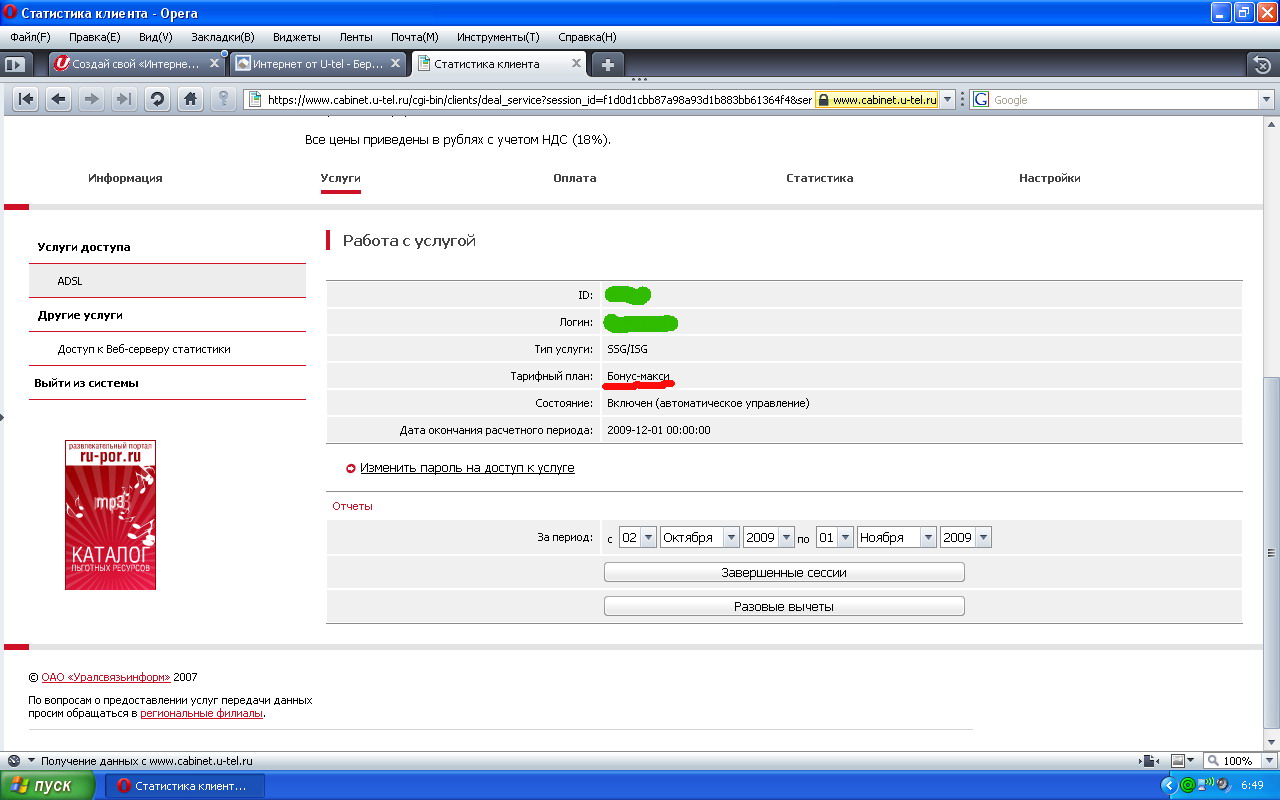
Task: Expand the start month dropdown Октября
Action: (699, 537)
